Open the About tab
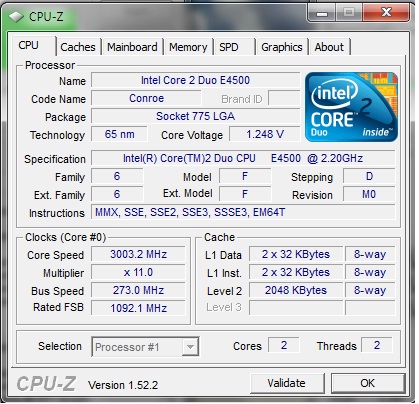The height and width of the screenshot is (404, 419). click(x=329, y=47)
